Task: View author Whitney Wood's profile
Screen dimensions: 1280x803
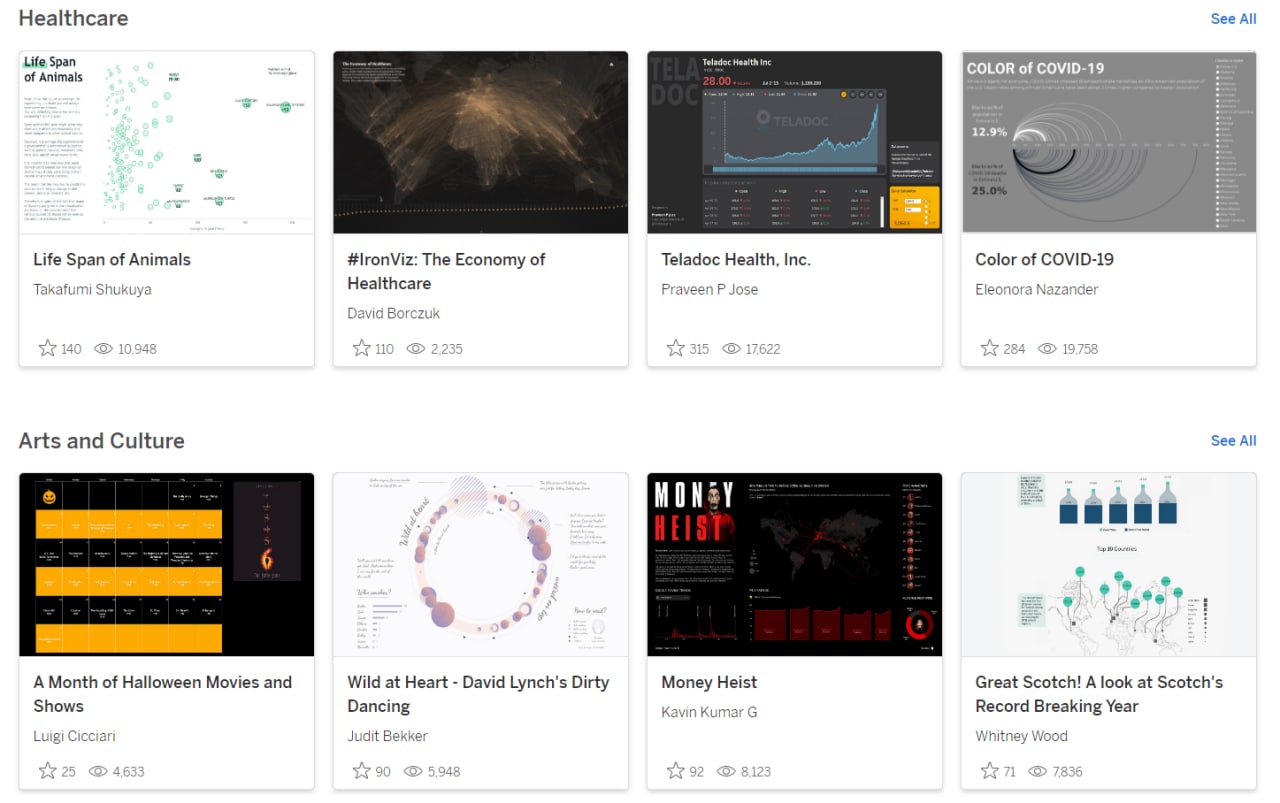Action: [1021, 736]
